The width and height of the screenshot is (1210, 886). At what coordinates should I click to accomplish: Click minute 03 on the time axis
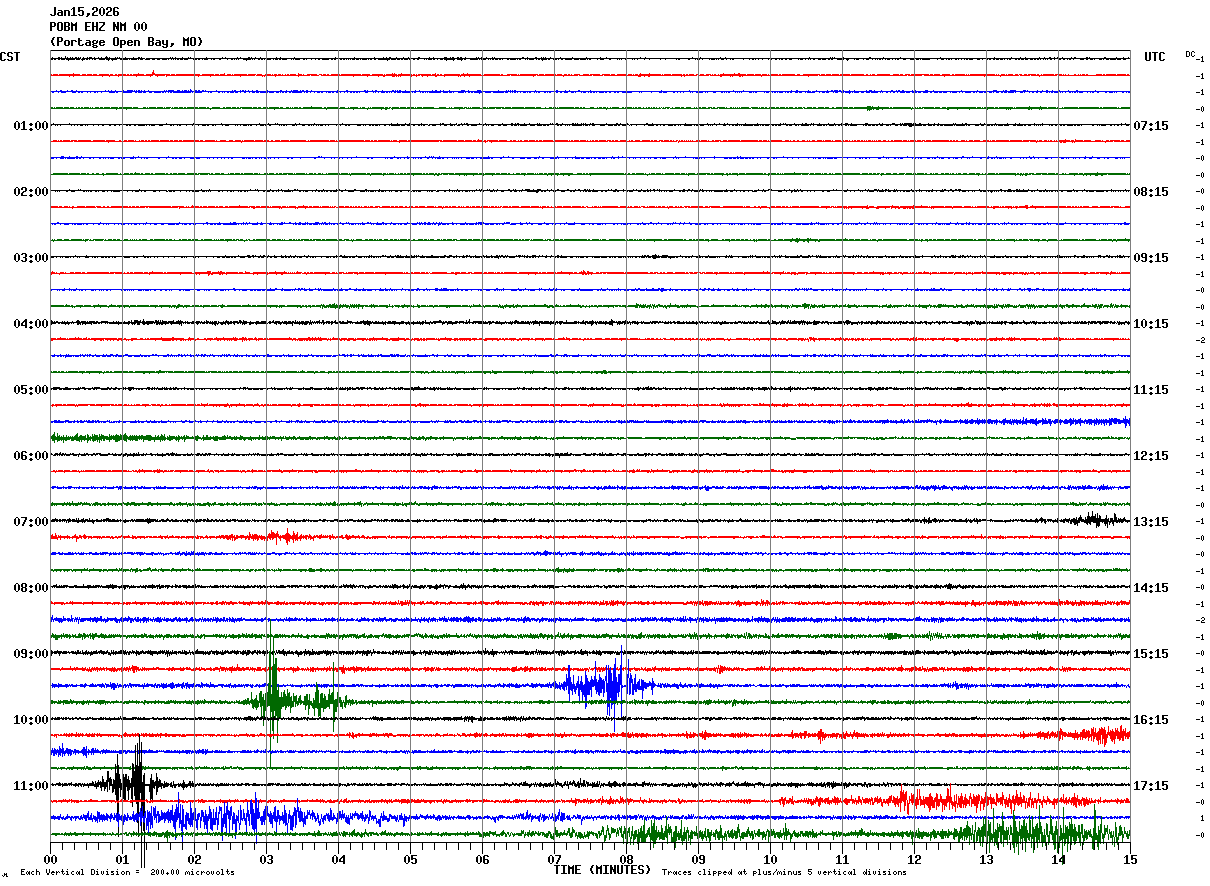pos(266,859)
